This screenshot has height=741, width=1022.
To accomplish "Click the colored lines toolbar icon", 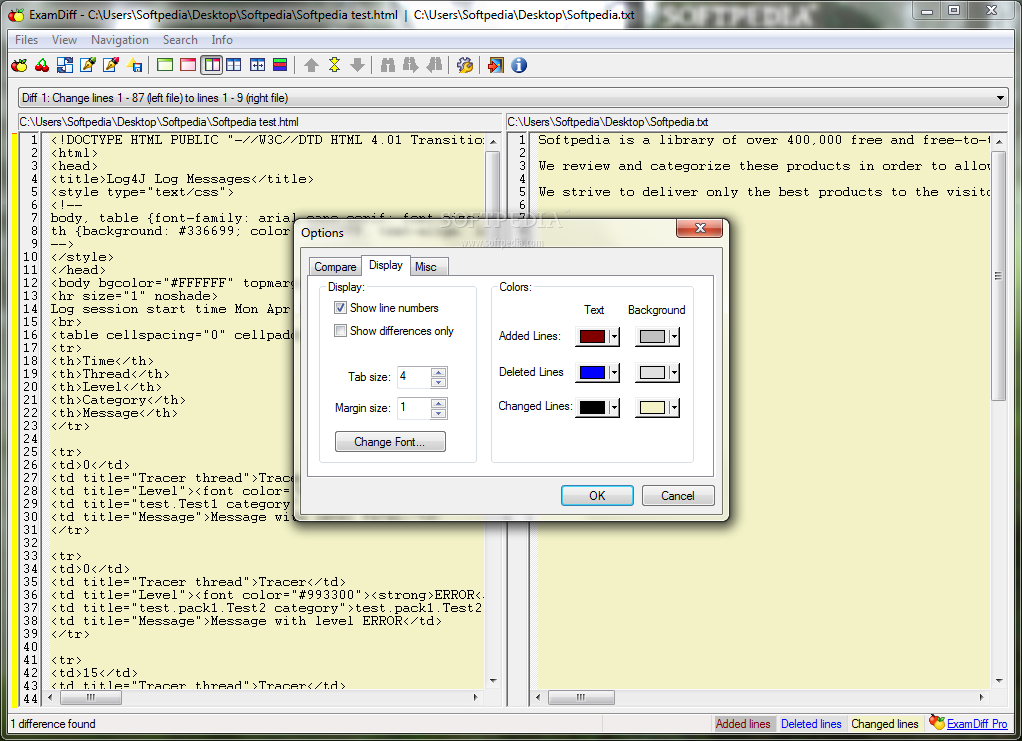I will pos(280,65).
